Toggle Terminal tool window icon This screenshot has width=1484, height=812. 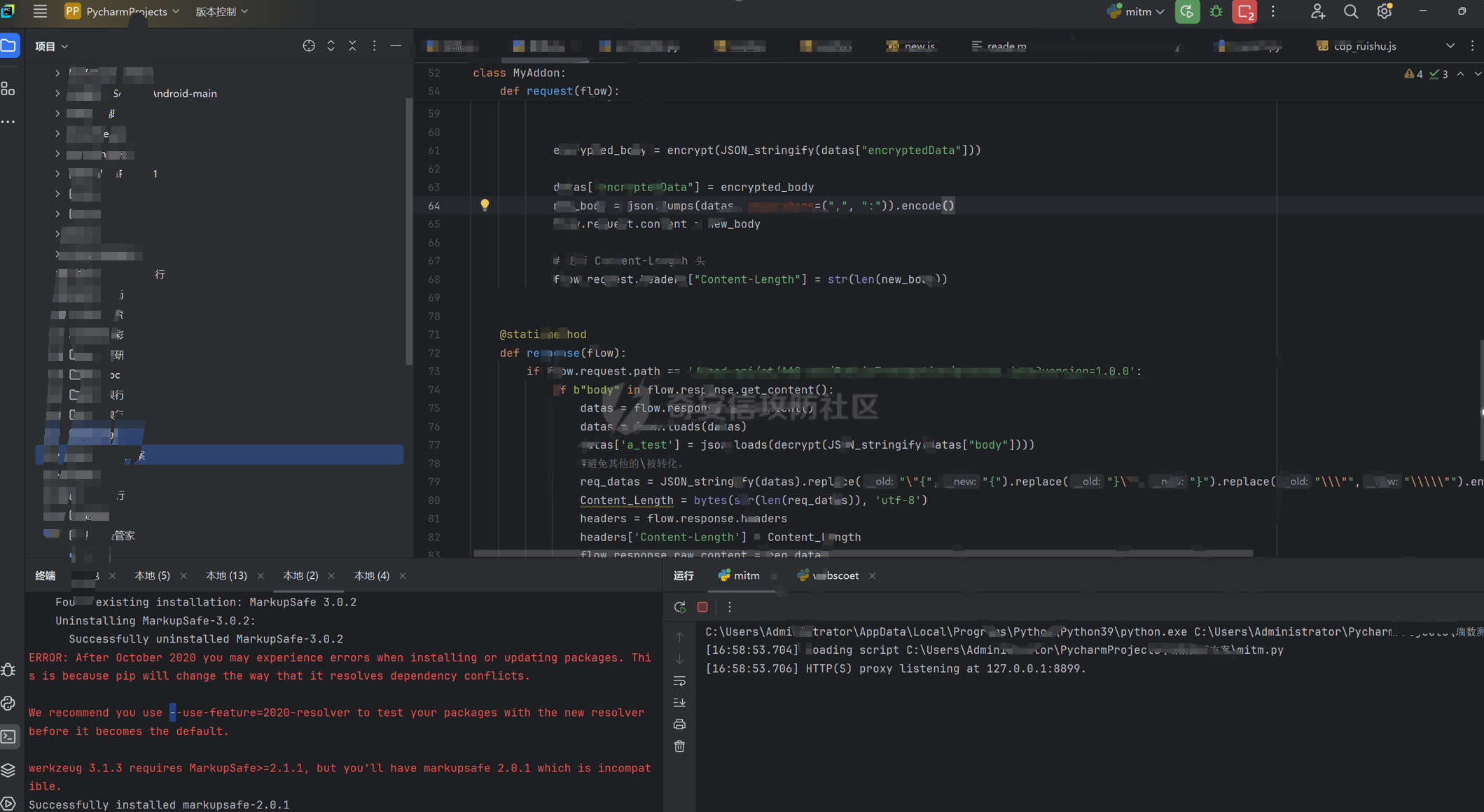coord(8,736)
